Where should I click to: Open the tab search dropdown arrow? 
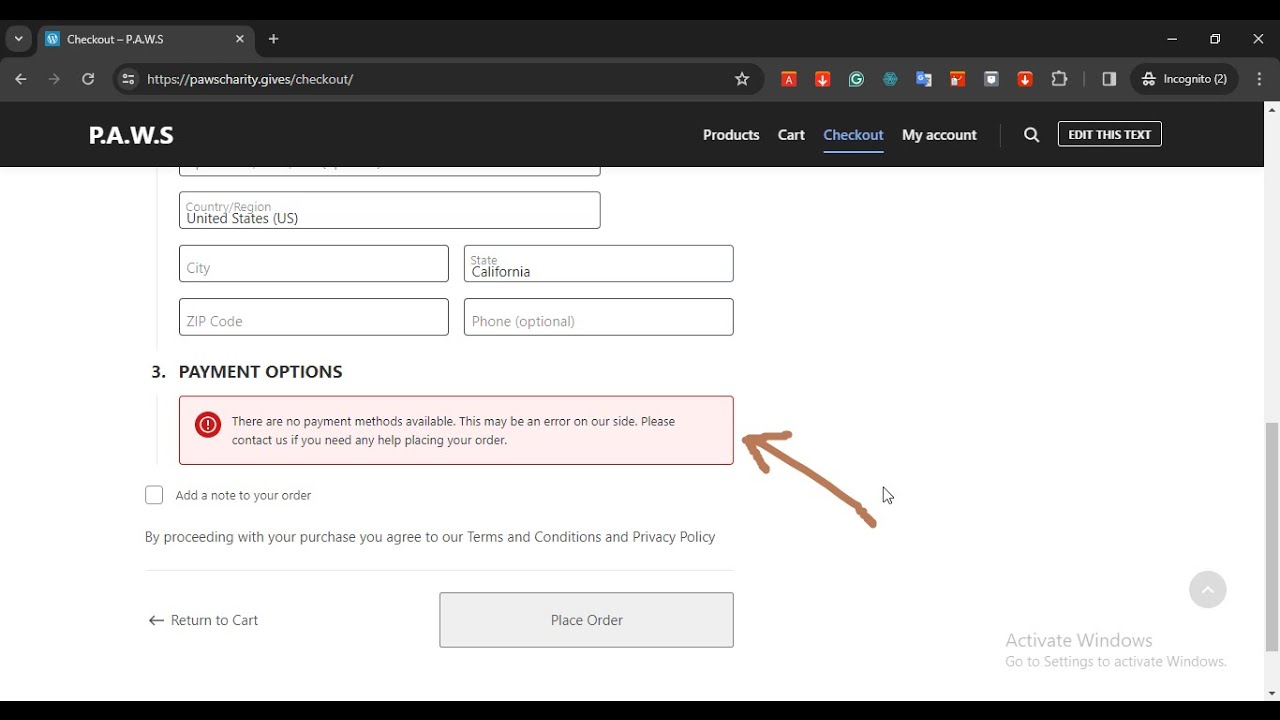click(18, 39)
